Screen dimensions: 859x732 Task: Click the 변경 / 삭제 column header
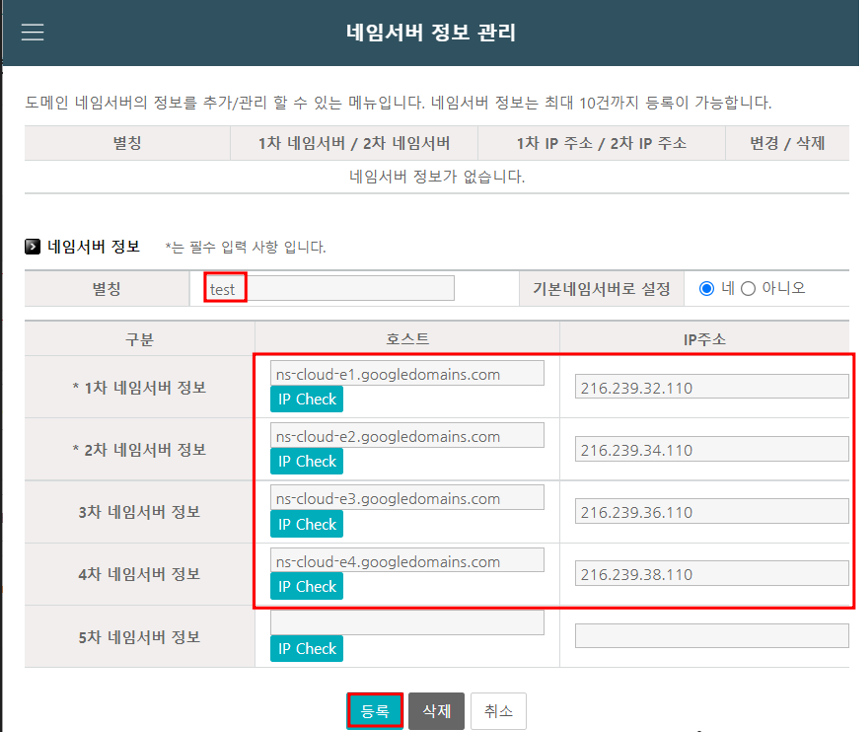pos(787,143)
